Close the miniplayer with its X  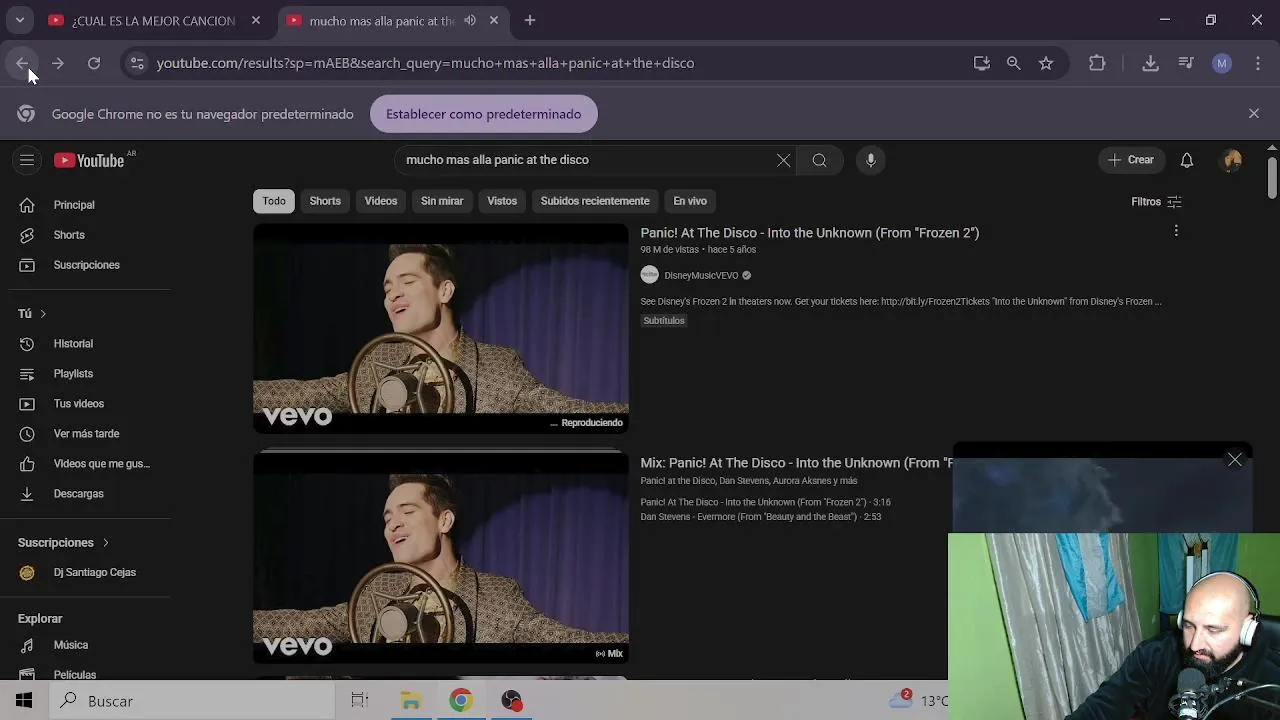(1235, 460)
